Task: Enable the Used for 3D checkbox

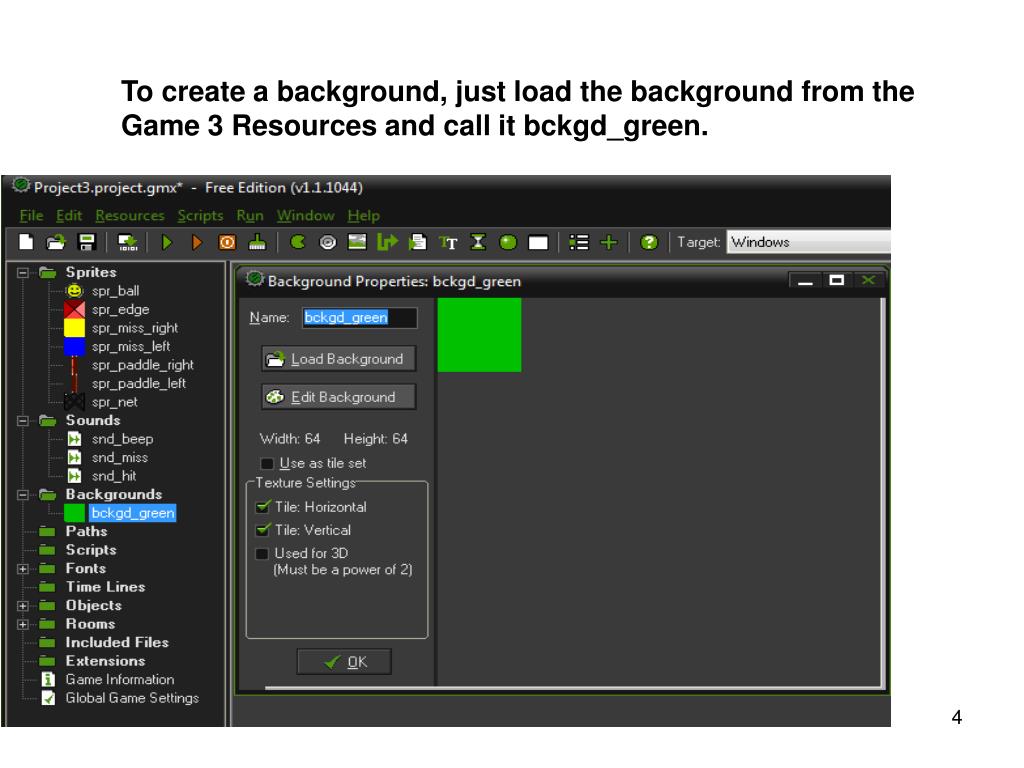Action: point(262,554)
